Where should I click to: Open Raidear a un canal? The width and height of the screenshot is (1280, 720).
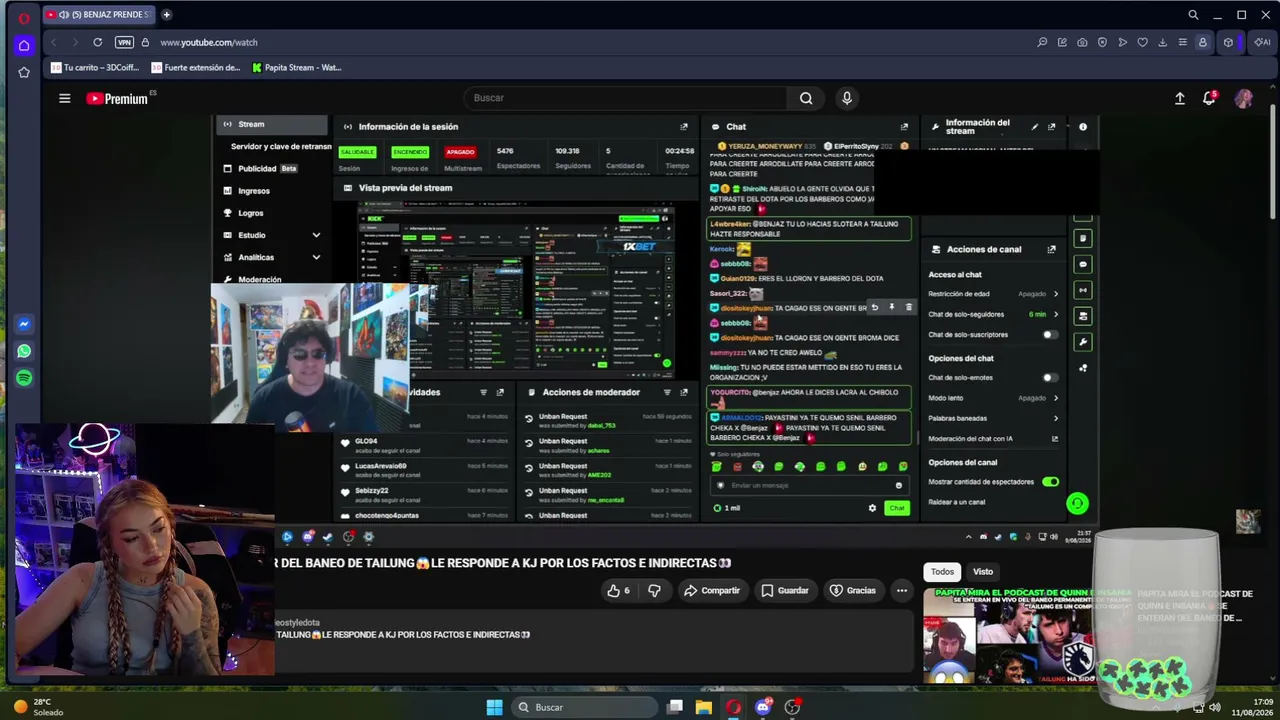(x=957, y=502)
